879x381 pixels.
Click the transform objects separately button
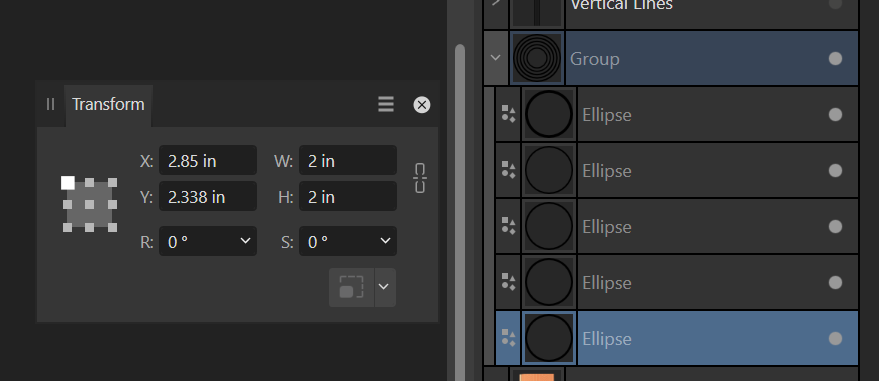tap(351, 287)
